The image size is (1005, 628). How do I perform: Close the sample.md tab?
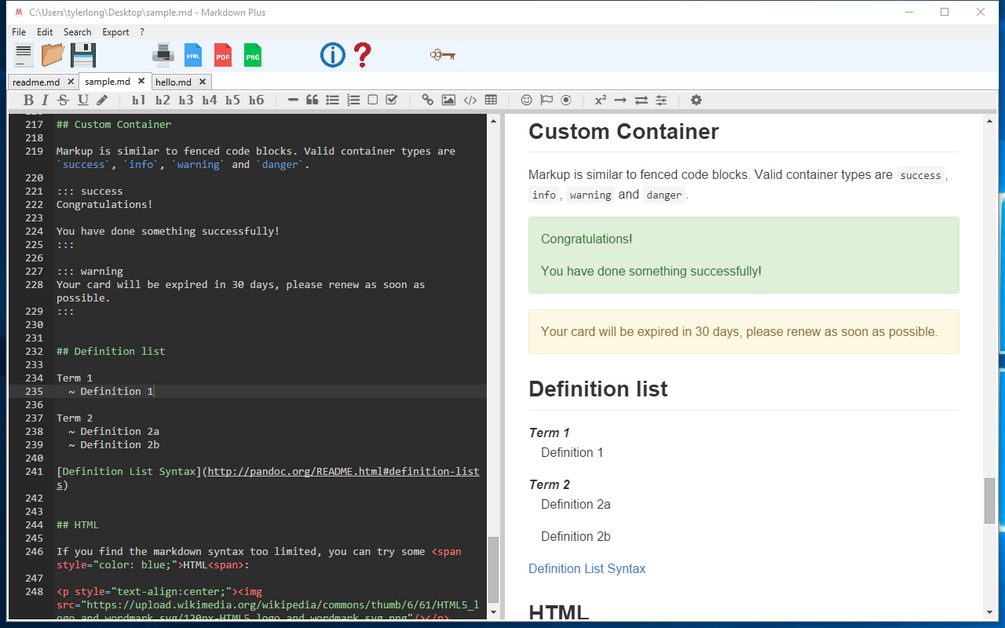142,81
